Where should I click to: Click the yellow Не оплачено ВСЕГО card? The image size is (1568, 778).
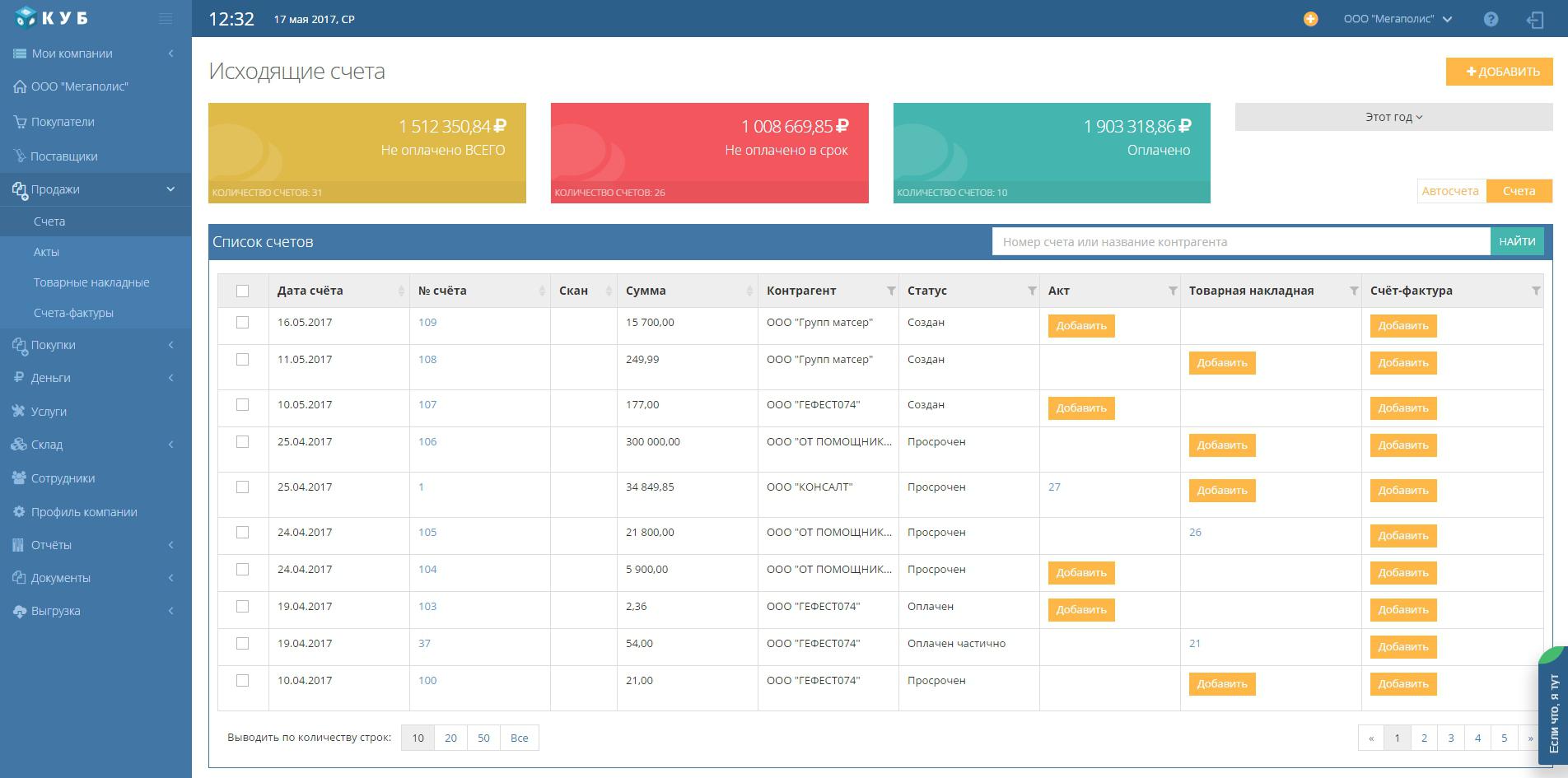coord(367,153)
